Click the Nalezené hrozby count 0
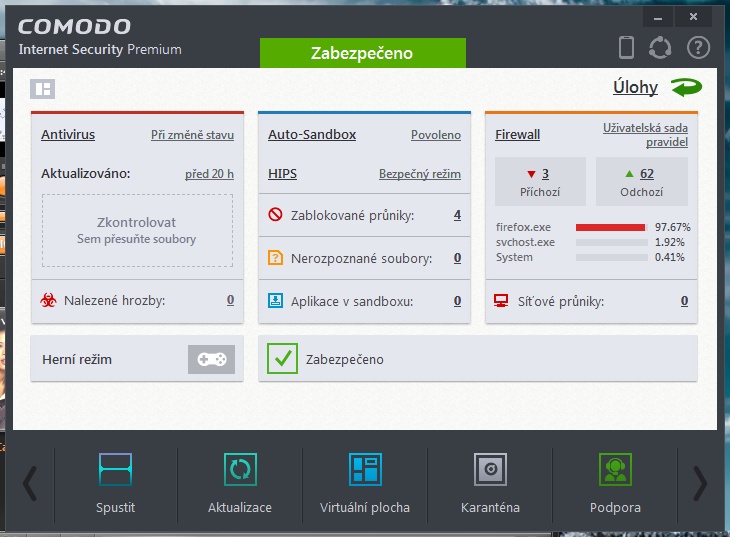 point(230,300)
